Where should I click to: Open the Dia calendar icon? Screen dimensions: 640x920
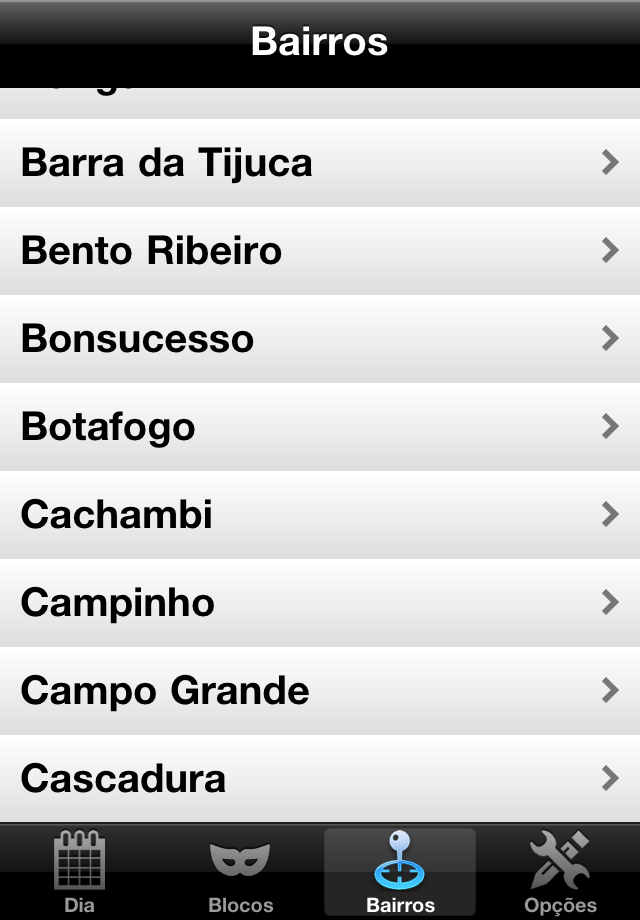(x=79, y=859)
